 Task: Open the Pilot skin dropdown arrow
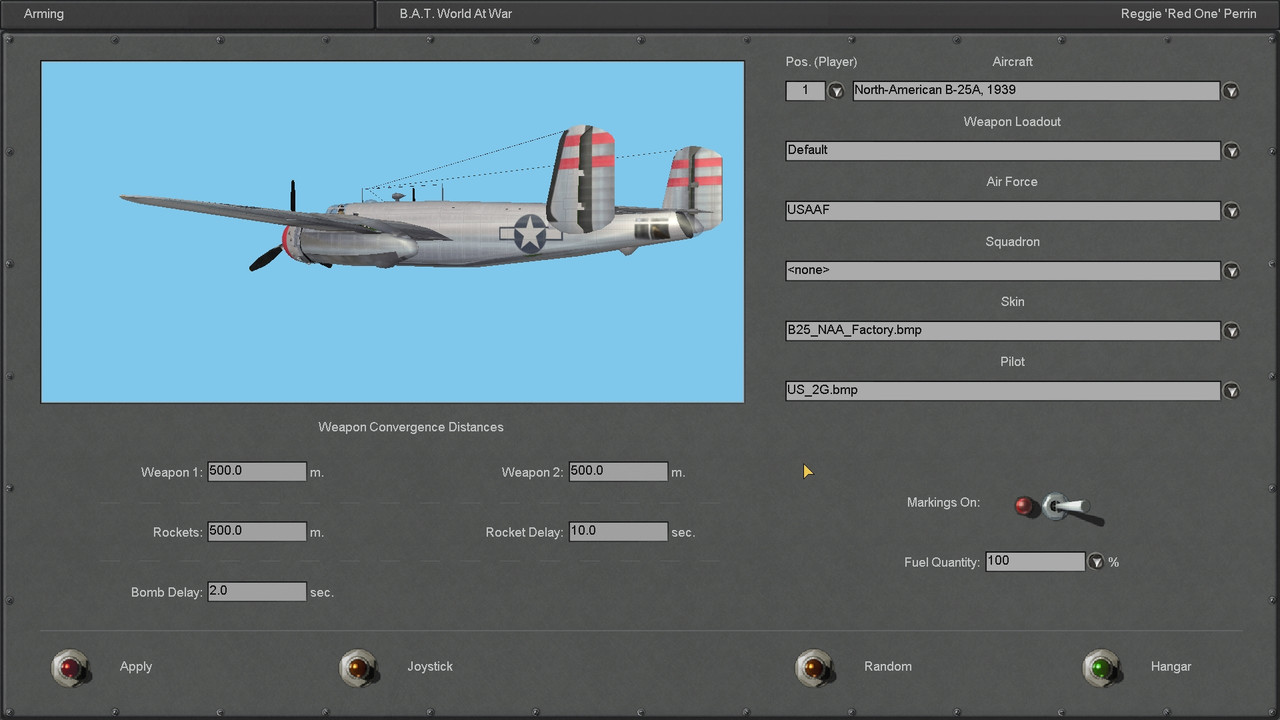pyautogui.click(x=1231, y=391)
